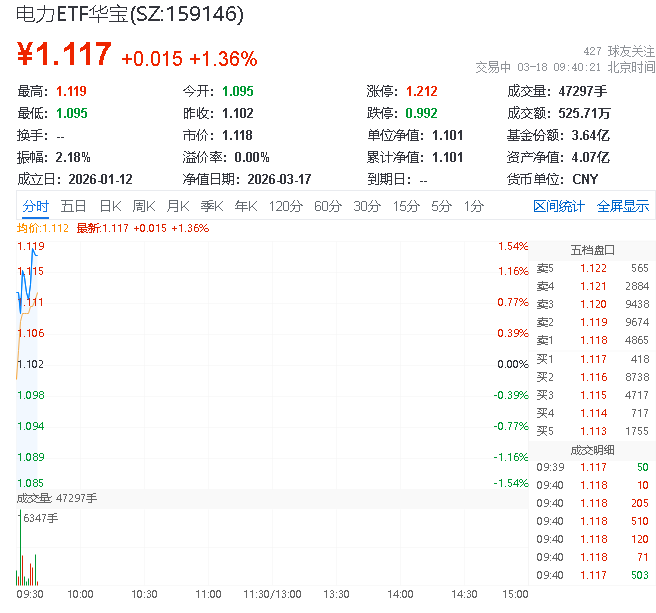The height and width of the screenshot is (613, 656).
Task: Click the 成立日 date 2026-01-12
Action: 100,180
